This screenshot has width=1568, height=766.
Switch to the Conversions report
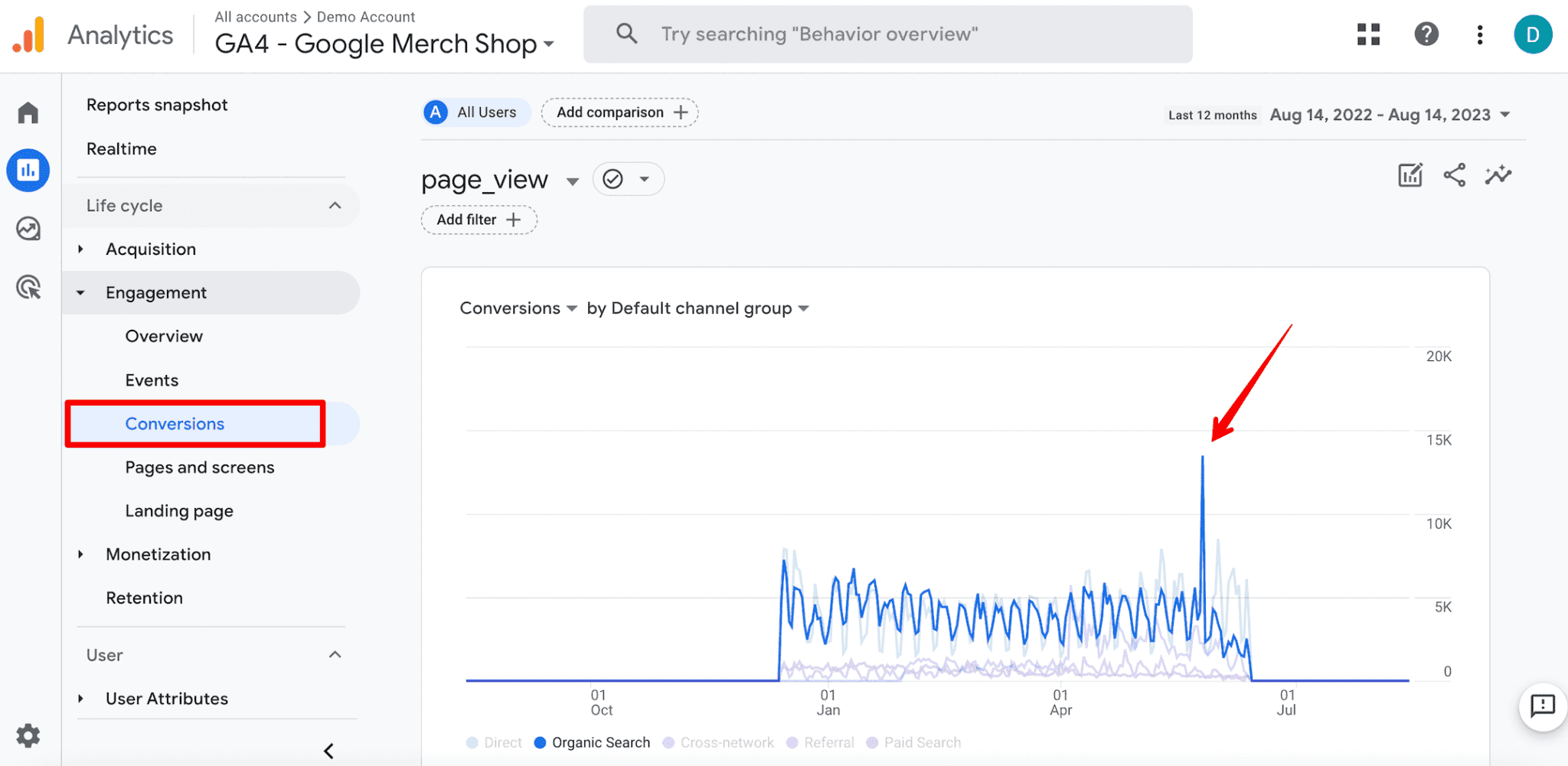pyautogui.click(x=175, y=423)
